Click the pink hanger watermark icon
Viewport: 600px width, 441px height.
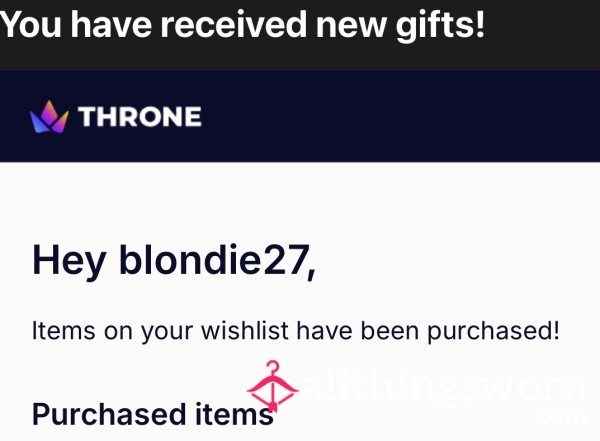point(272,386)
